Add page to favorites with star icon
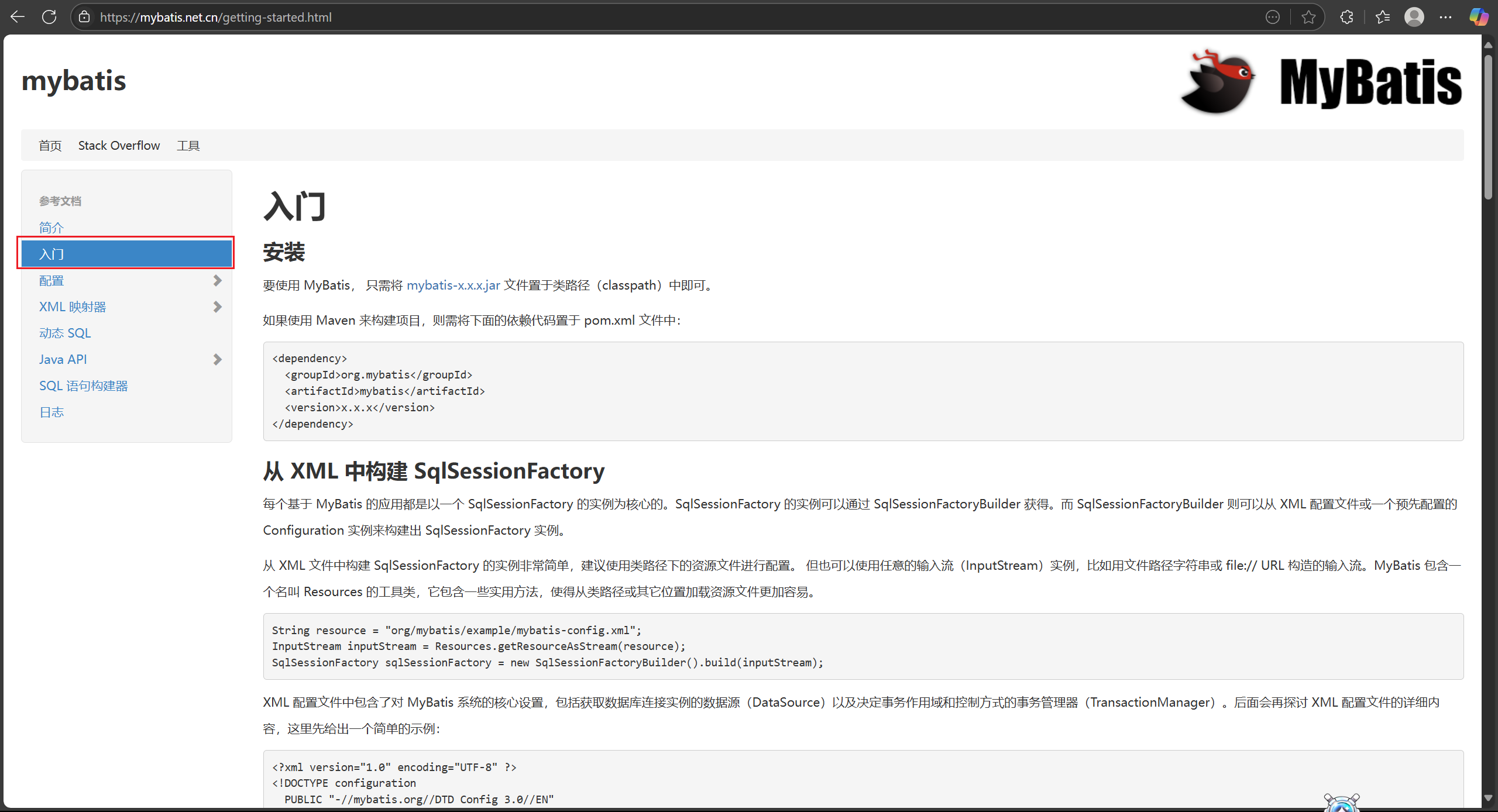 click(x=1308, y=17)
